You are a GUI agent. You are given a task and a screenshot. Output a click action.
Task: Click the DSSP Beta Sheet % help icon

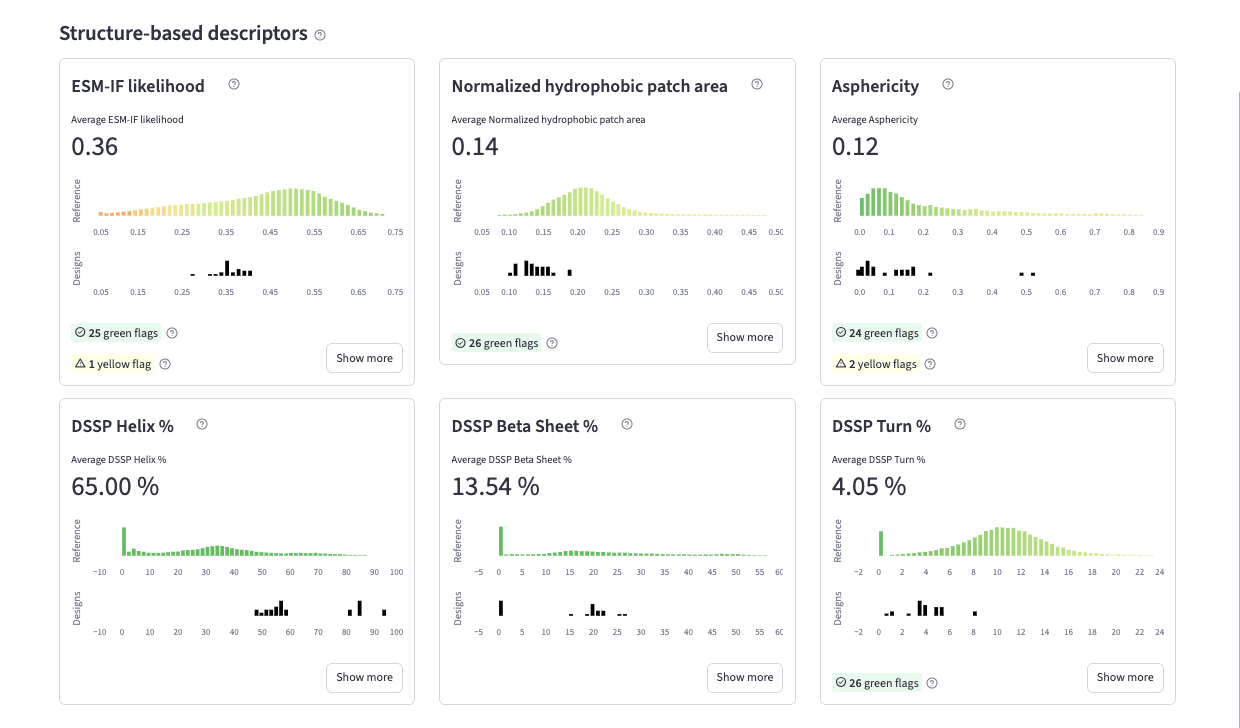[x=627, y=425]
